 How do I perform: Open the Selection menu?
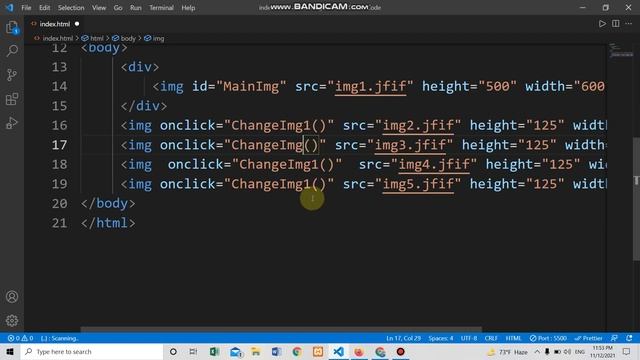coord(71,8)
